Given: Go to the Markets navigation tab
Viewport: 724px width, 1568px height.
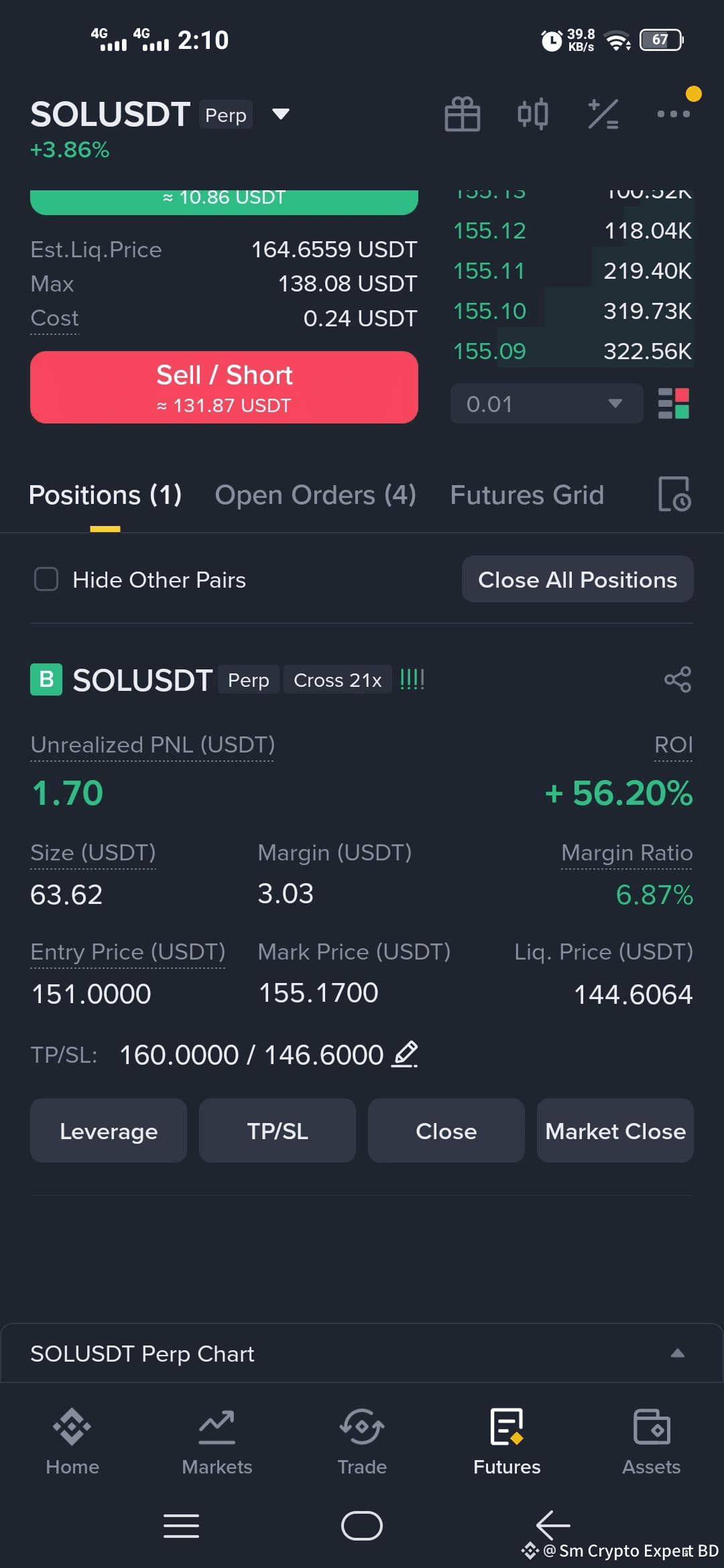Looking at the screenshot, I should 217,1441.
